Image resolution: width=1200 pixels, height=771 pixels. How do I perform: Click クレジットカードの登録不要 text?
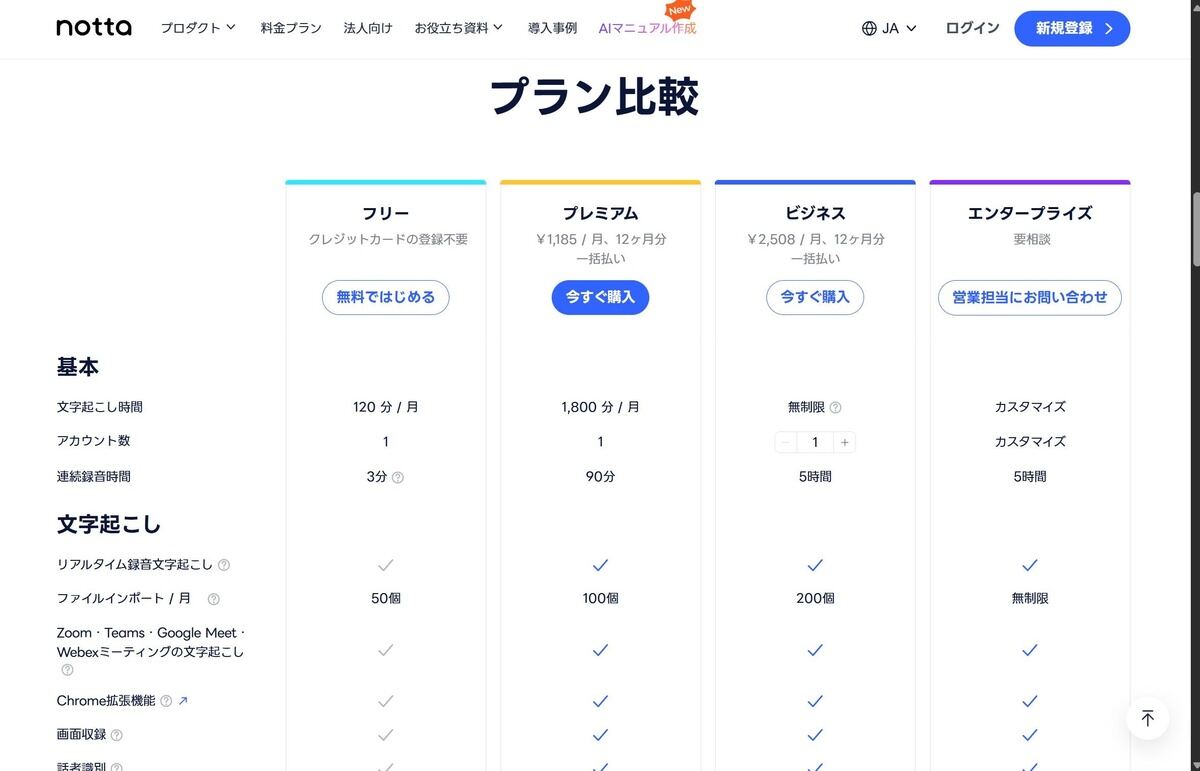click(388, 240)
